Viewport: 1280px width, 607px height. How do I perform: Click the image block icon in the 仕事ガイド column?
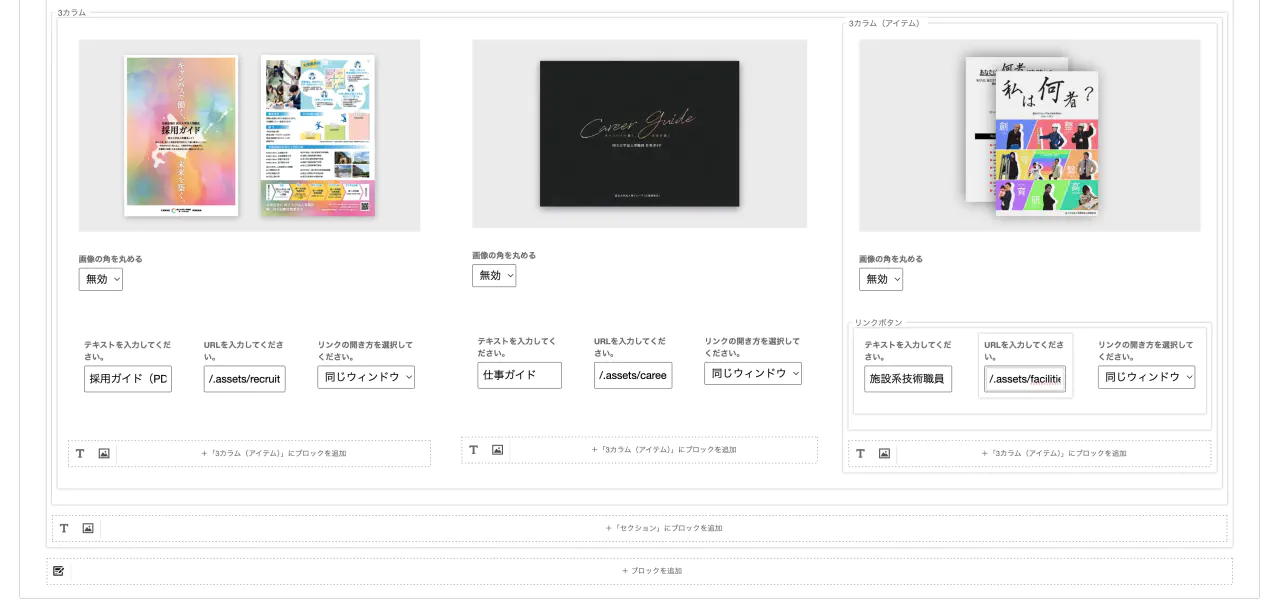(497, 450)
